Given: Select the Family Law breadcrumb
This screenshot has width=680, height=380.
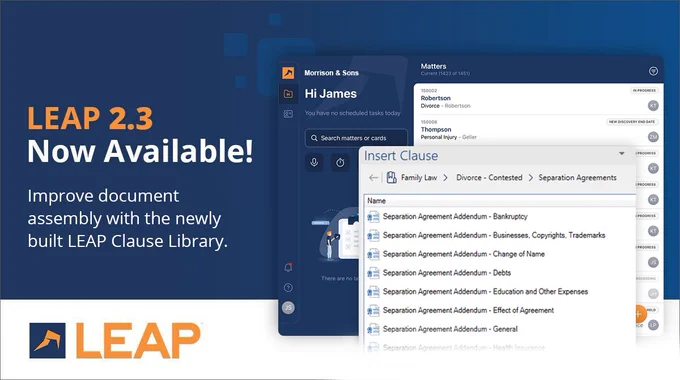Looking at the screenshot, I should (x=419, y=177).
